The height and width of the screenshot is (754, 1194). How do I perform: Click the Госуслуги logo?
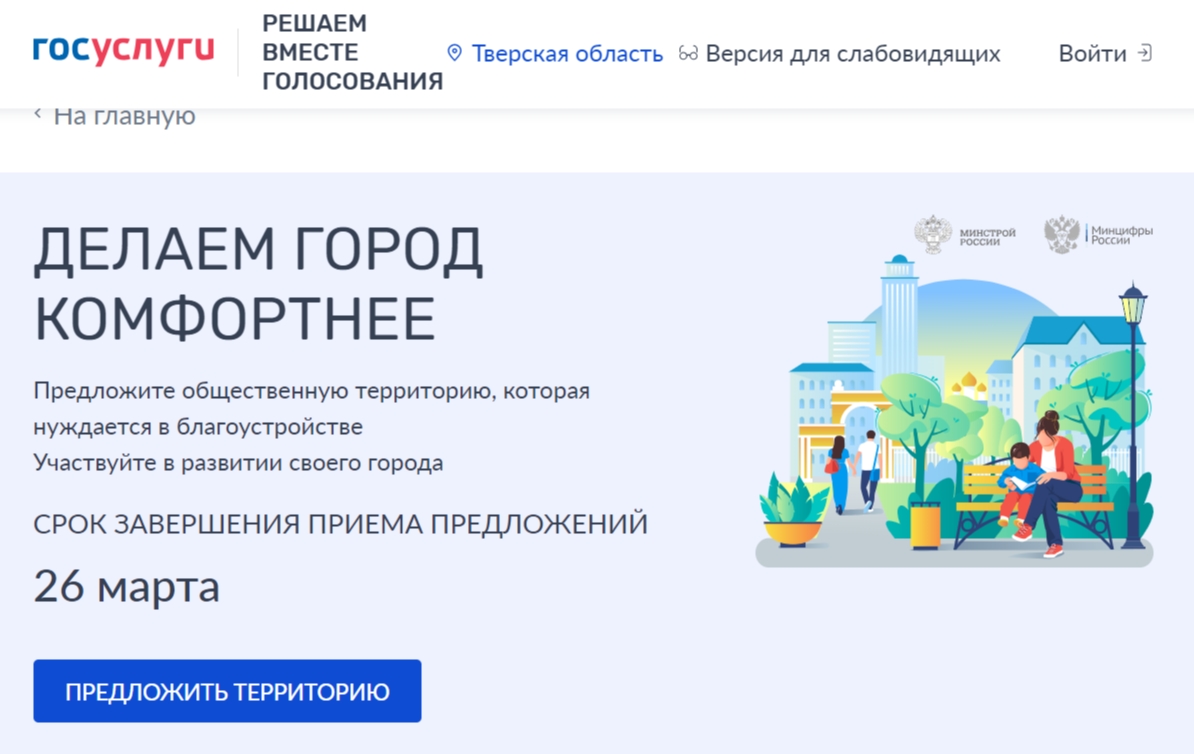[123, 52]
